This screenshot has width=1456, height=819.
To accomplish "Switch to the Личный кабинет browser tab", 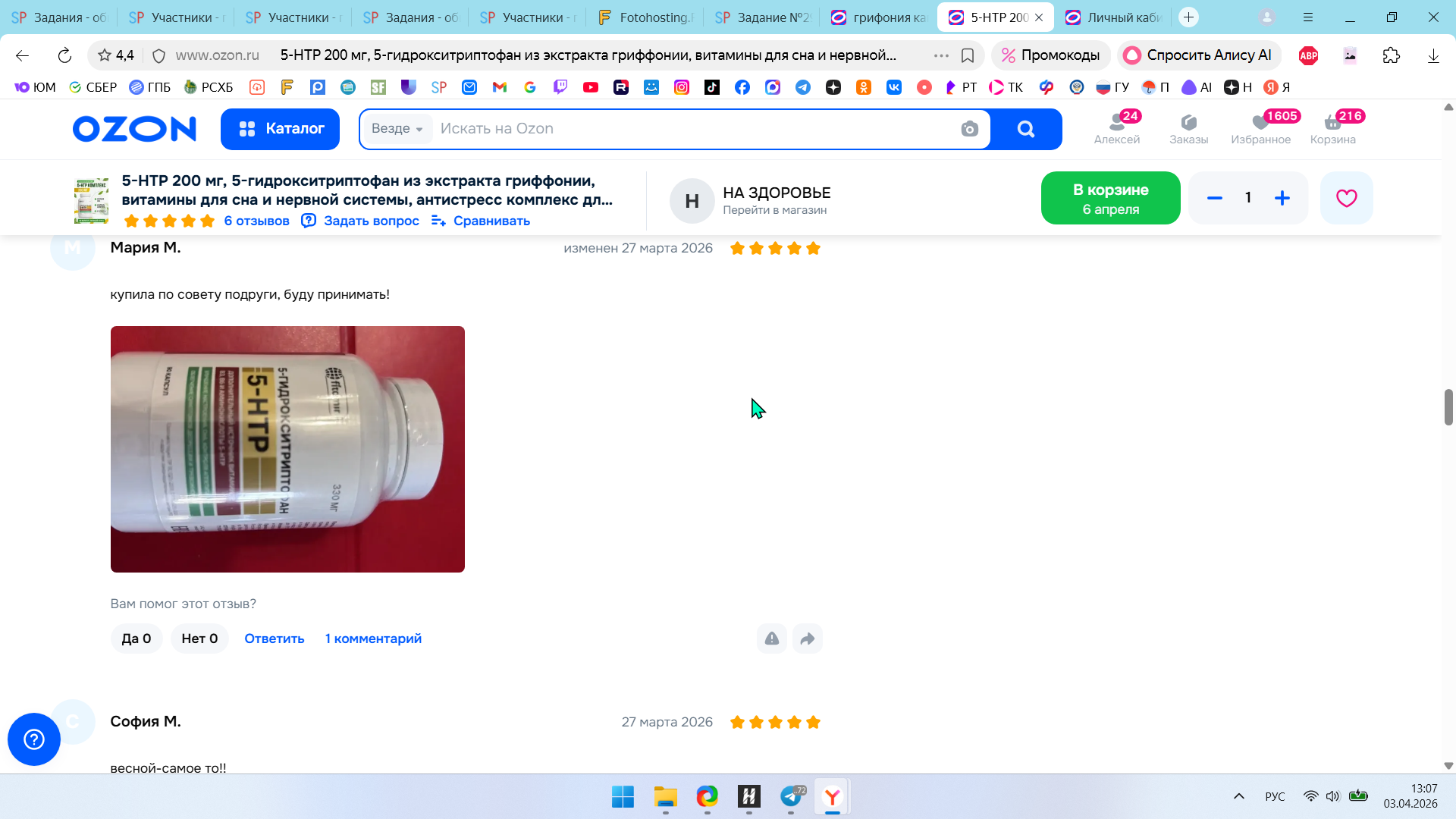I will 1113,17.
